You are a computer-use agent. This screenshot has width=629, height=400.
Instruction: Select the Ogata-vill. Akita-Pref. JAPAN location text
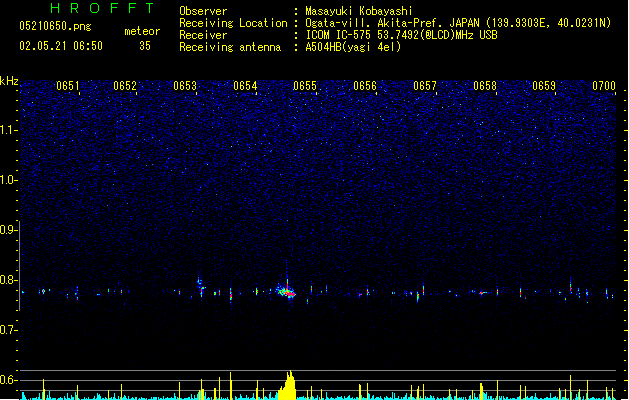(458, 23)
